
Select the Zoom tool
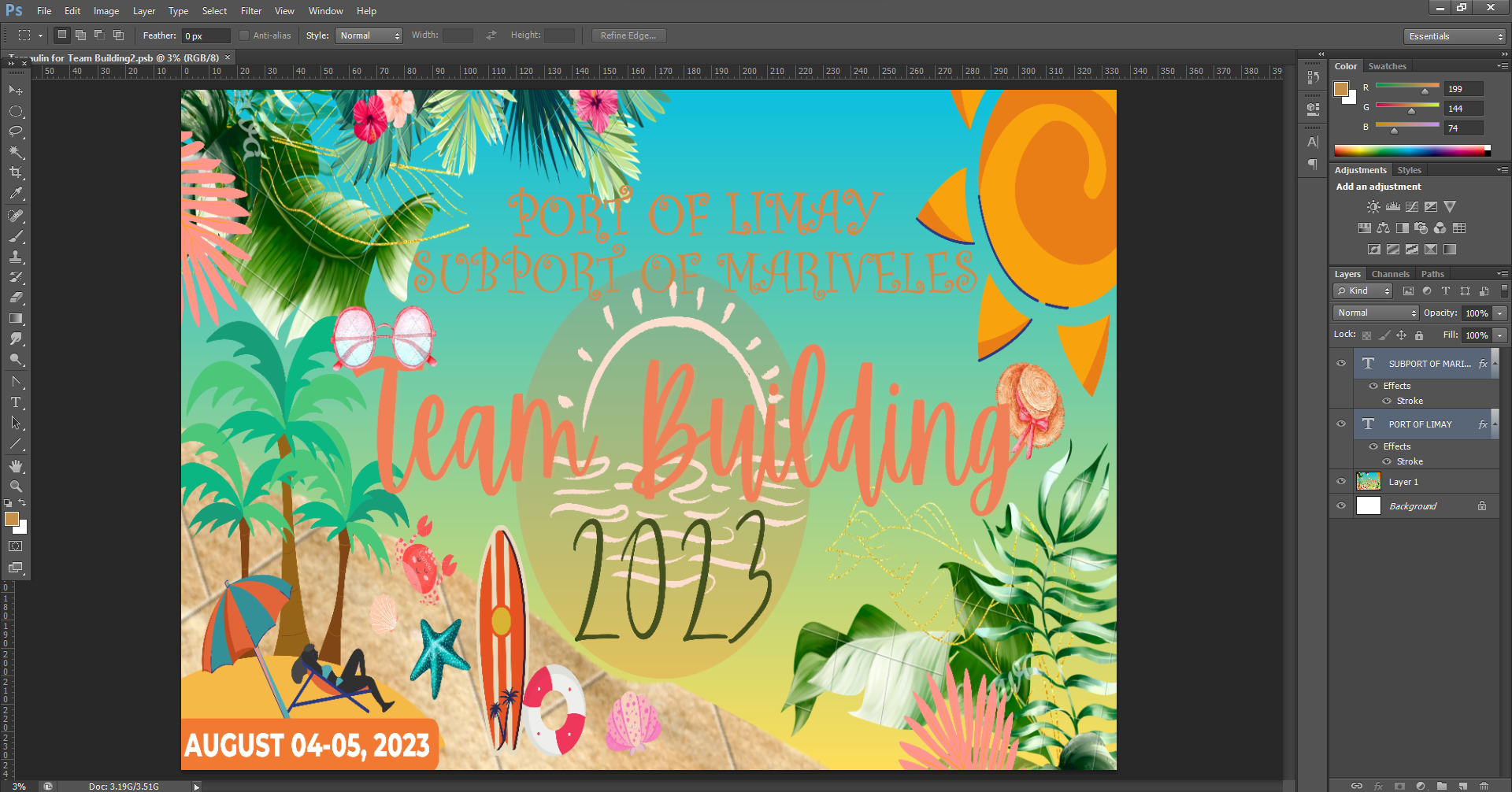[x=16, y=487]
